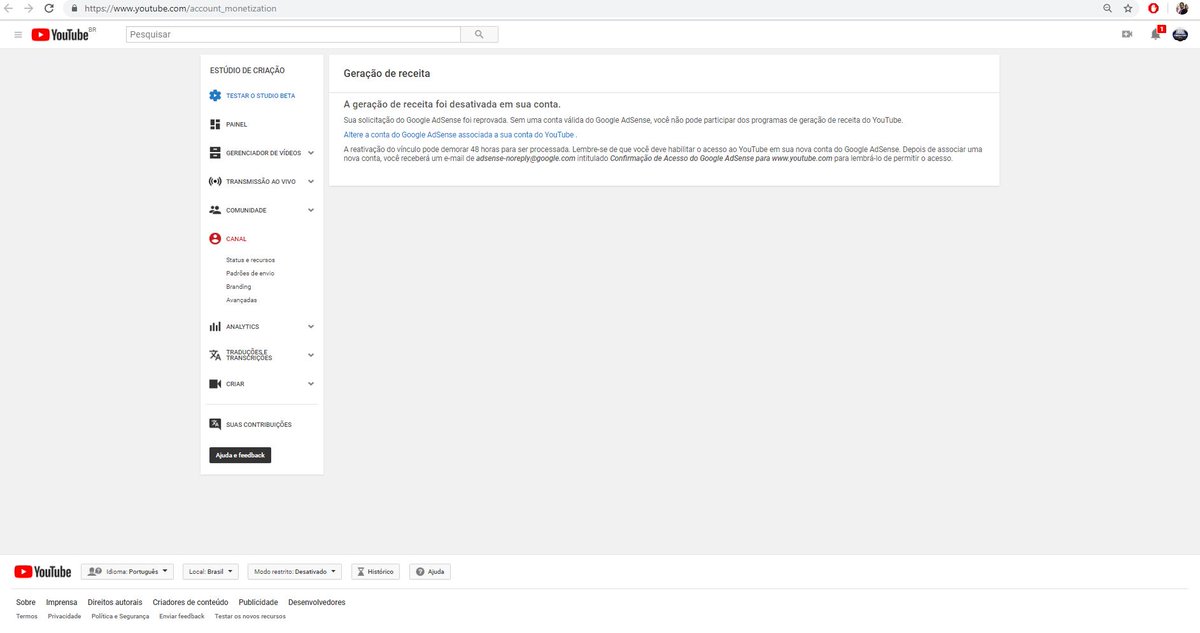Screen dimensions: 1200x633
Task: Click the Criar camera icon
Action: click(x=215, y=384)
